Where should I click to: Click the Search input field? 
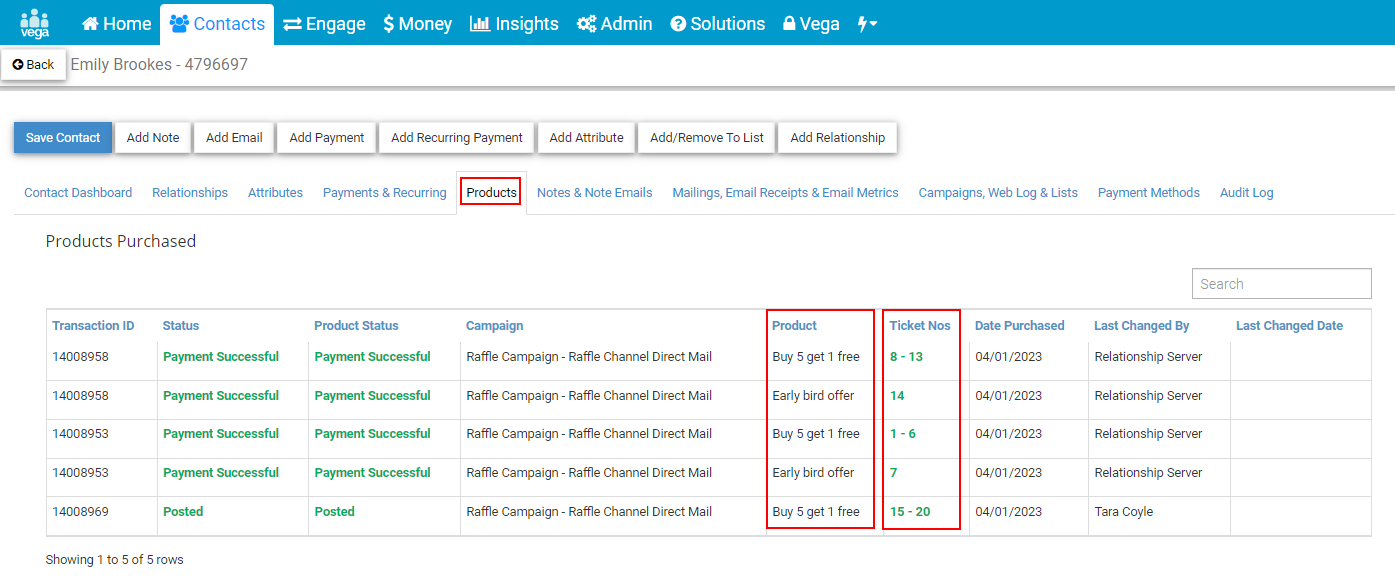(x=1282, y=284)
